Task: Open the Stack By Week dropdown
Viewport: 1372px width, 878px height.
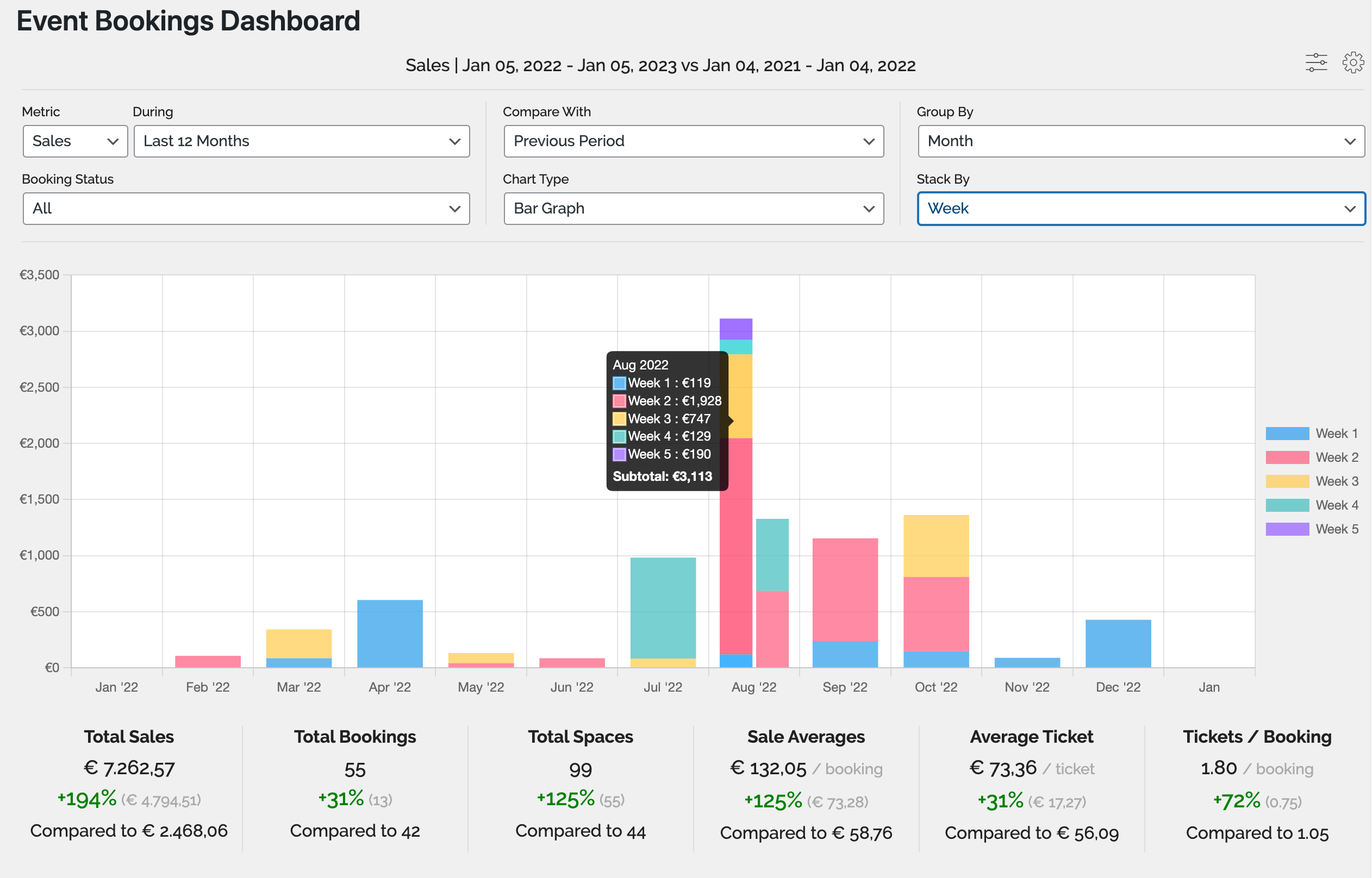Action: 1140,209
